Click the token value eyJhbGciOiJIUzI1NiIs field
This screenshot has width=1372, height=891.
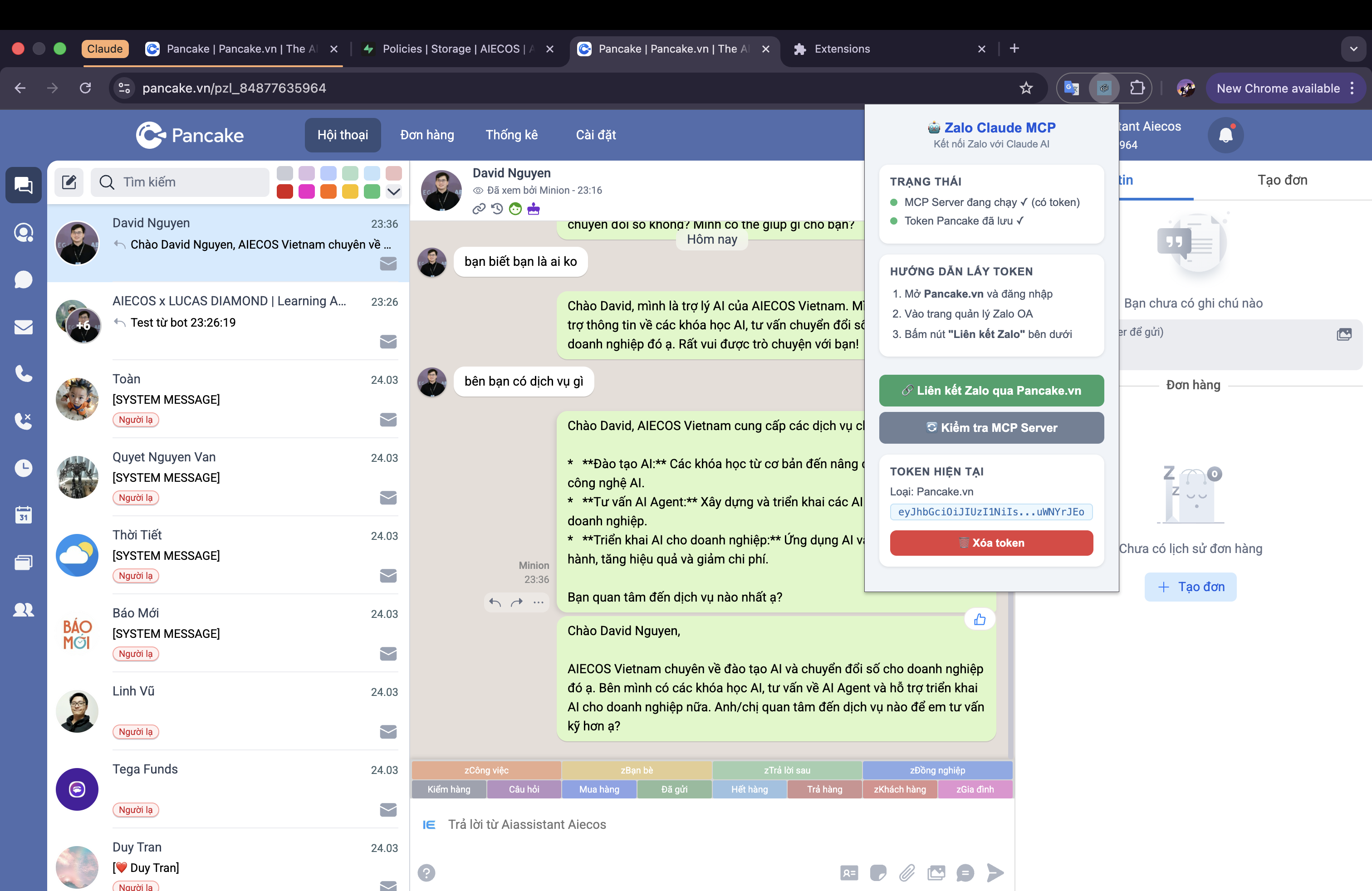click(991, 512)
